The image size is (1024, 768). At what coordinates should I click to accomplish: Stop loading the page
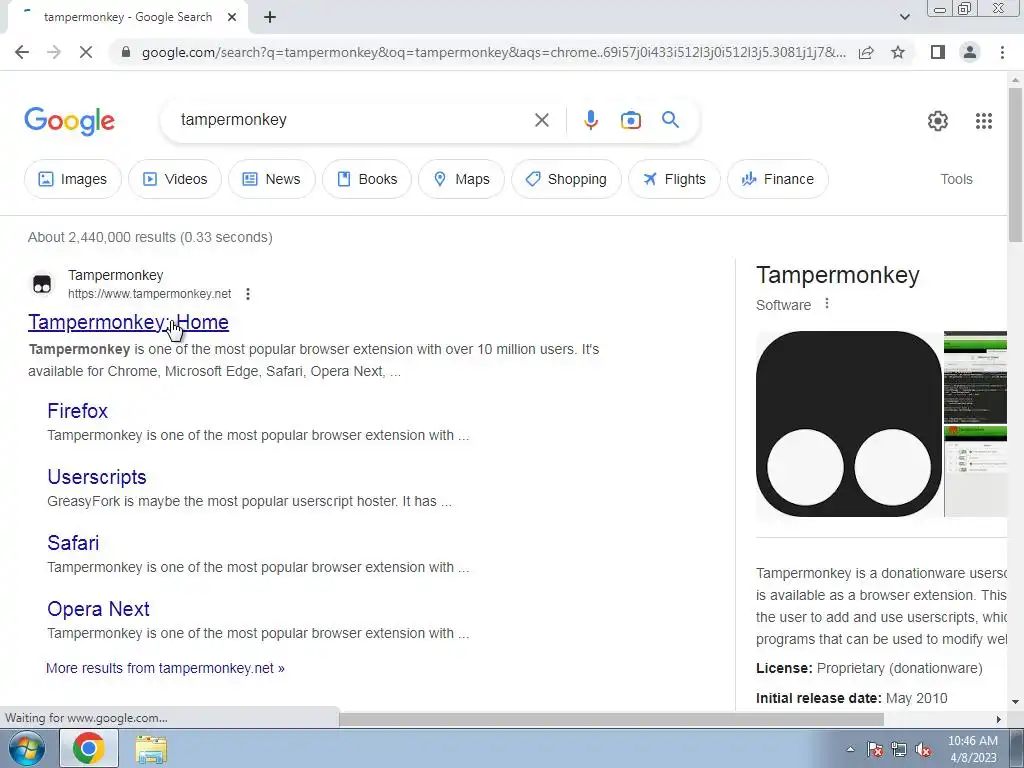[86, 52]
